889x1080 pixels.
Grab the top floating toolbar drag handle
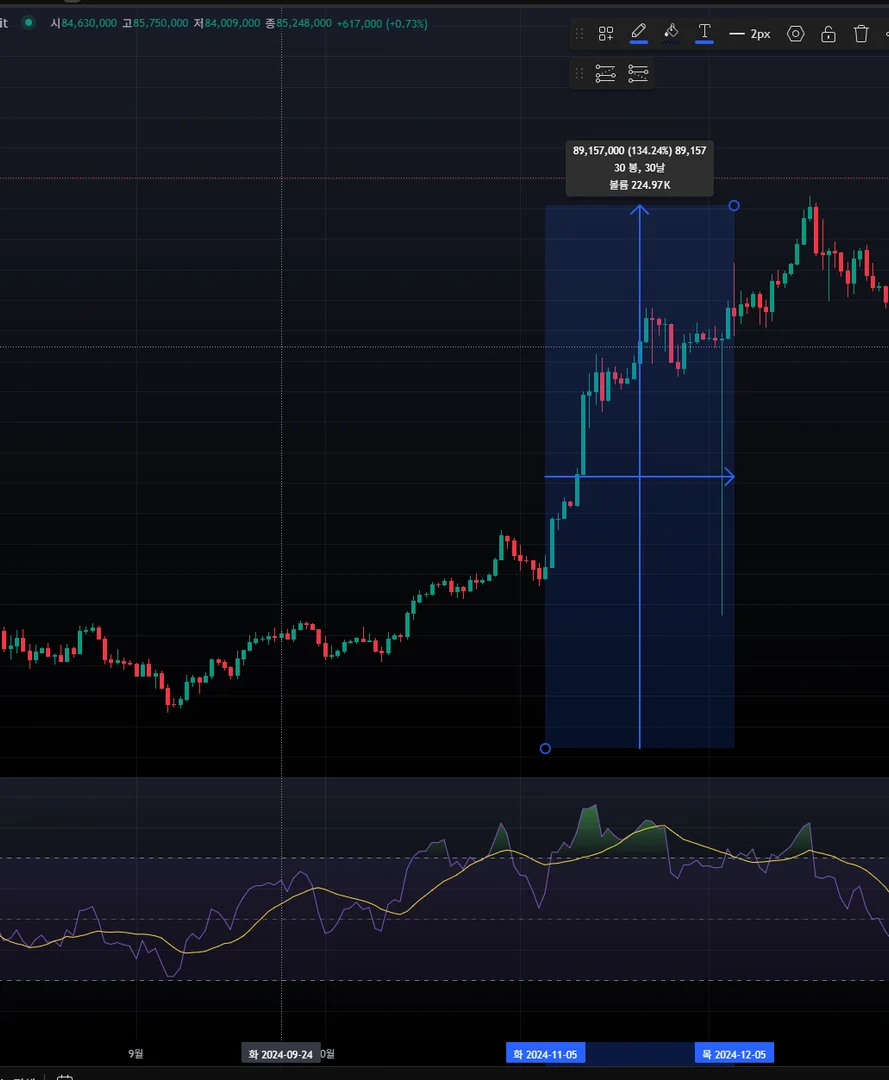(579, 34)
